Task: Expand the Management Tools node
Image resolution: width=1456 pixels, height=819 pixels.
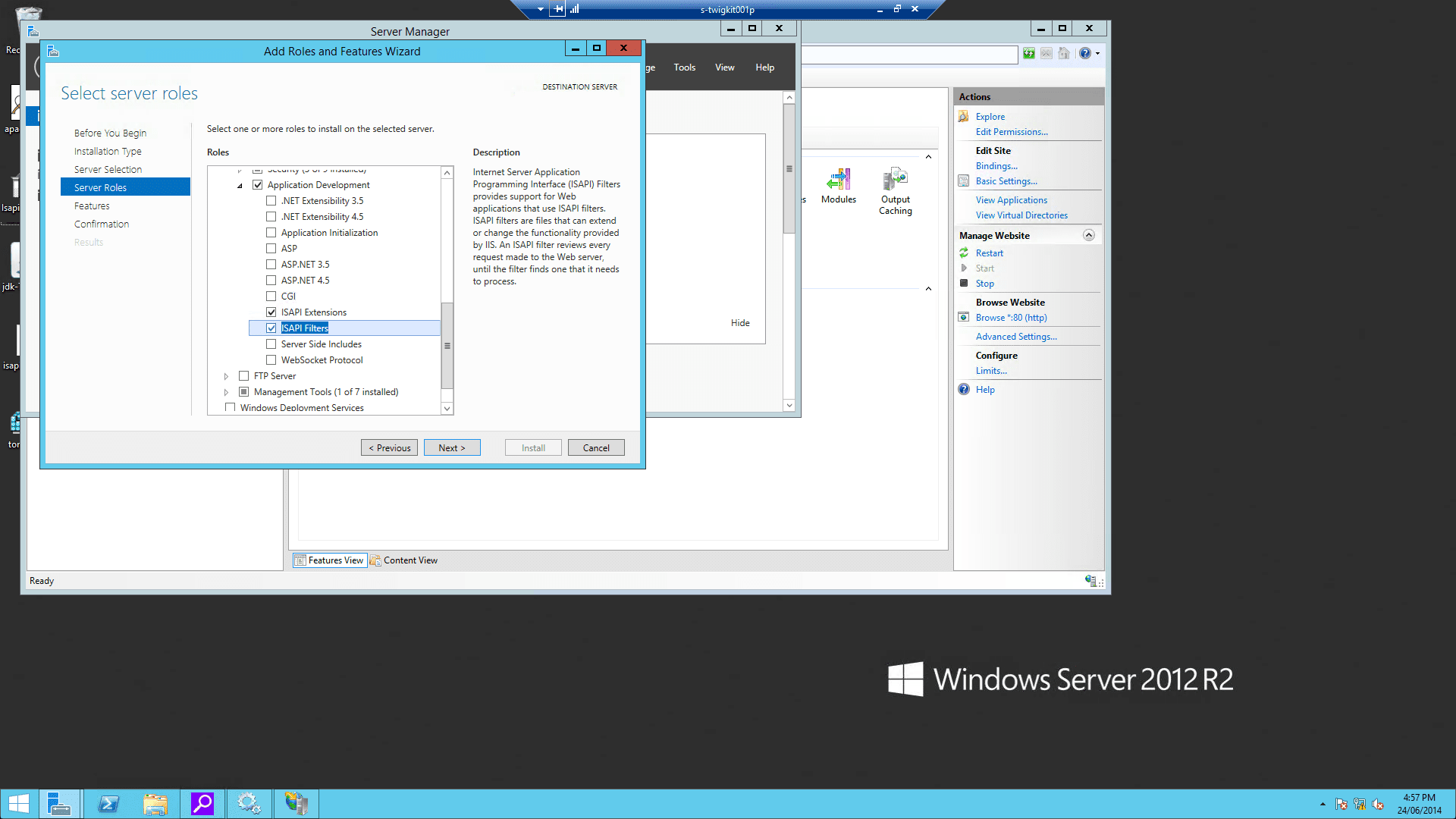Action: tap(226, 392)
